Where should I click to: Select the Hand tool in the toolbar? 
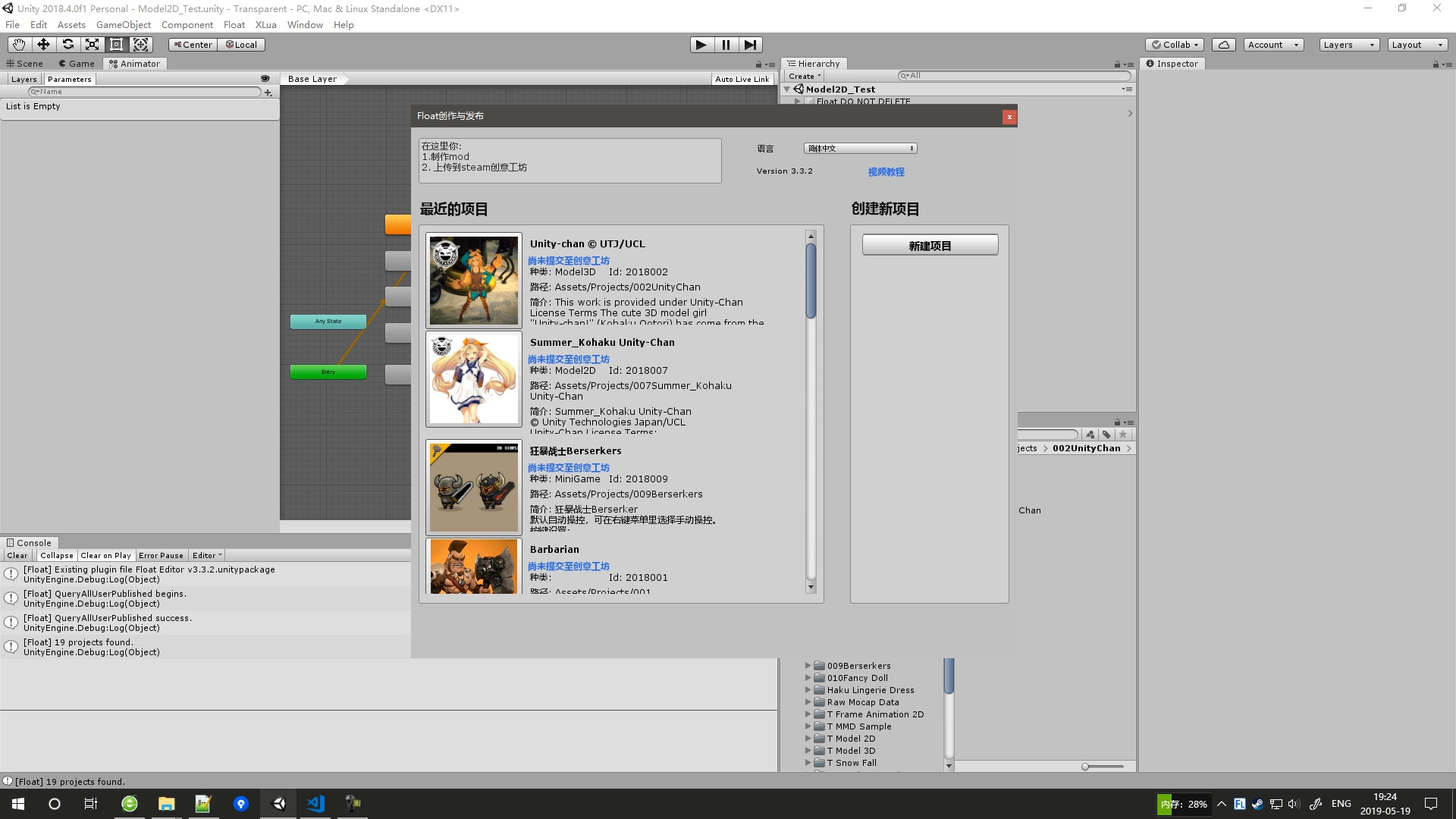pyautogui.click(x=19, y=45)
